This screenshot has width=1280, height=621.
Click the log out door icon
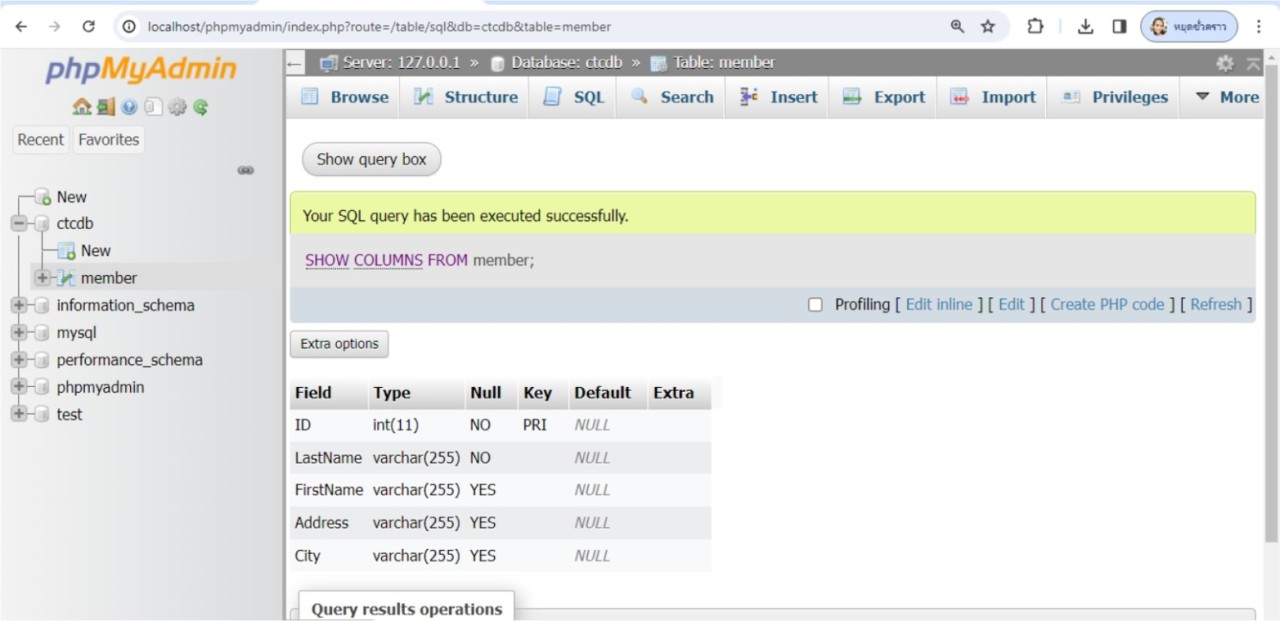(x=105, y=107)
